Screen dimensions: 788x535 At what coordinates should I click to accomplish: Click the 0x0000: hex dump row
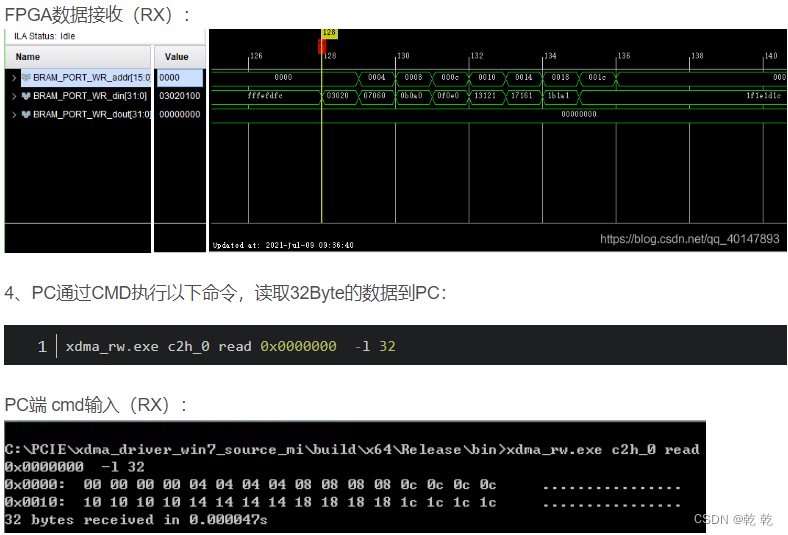point(342,485)
